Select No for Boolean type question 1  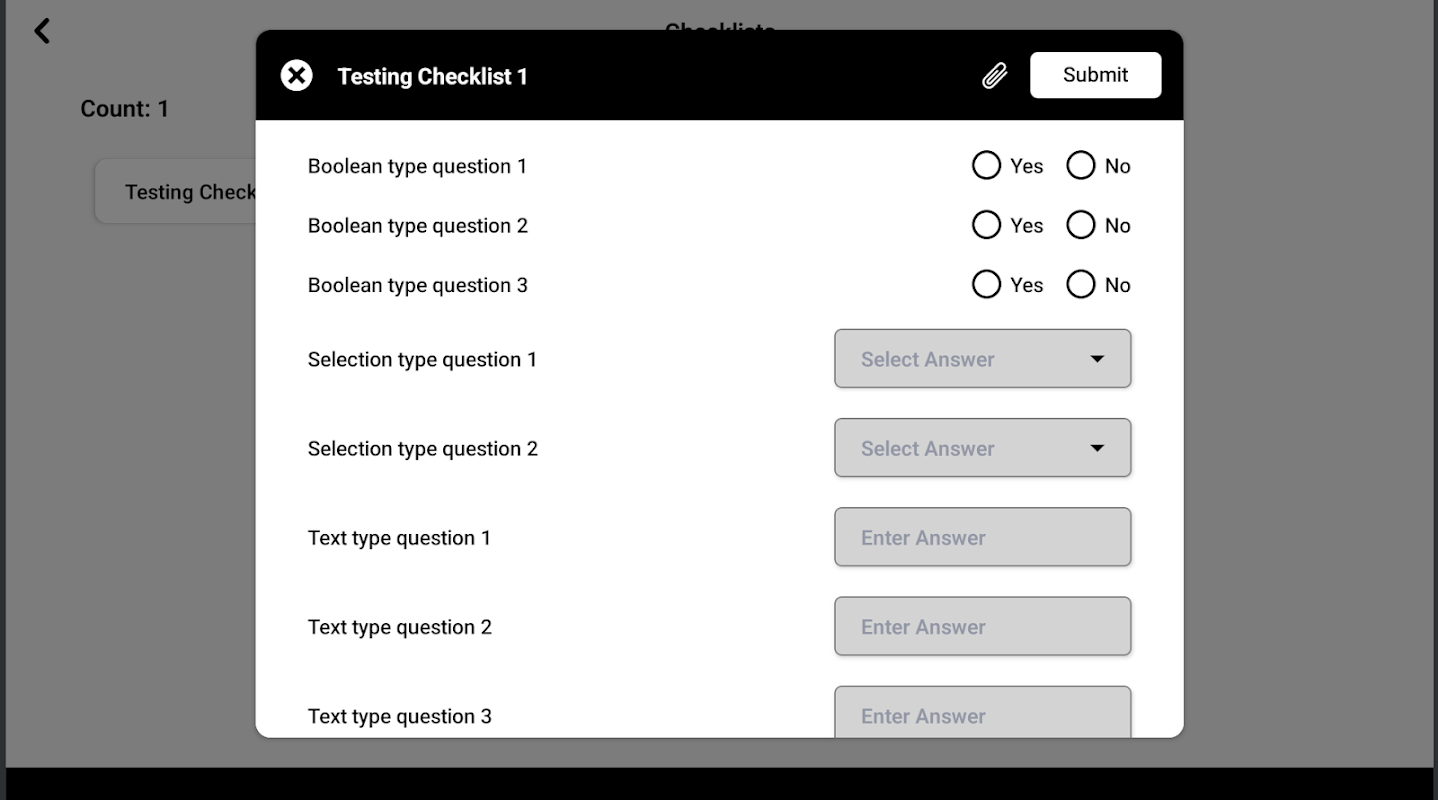pos(1080,166)
